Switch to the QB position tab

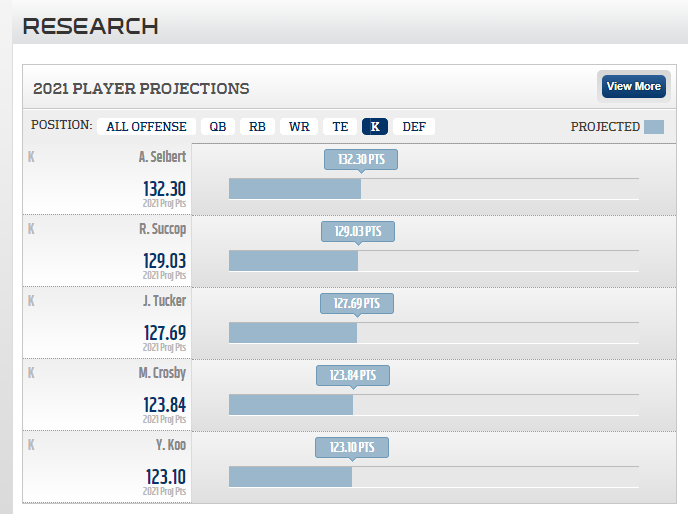[218, 126]
